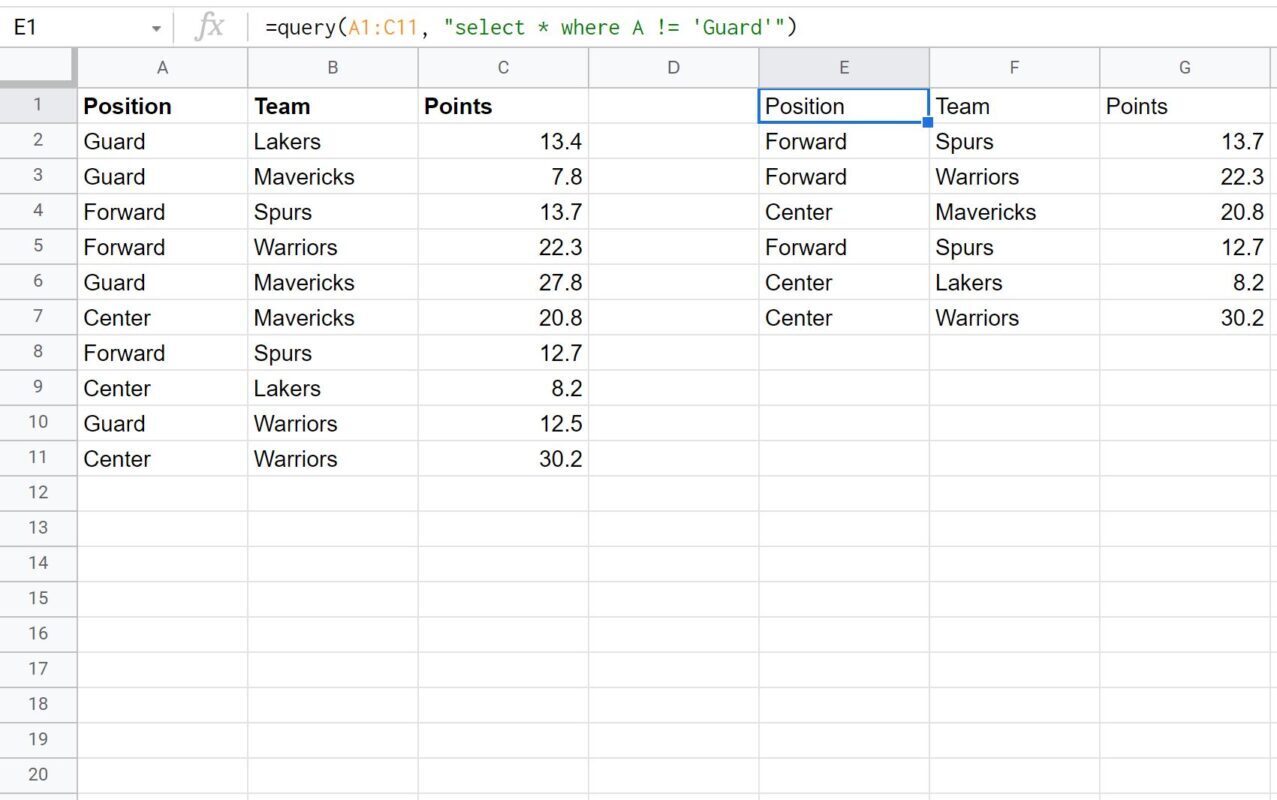The image size is (1277, 800).
Task: Select row 1 header
Action: 37,105
